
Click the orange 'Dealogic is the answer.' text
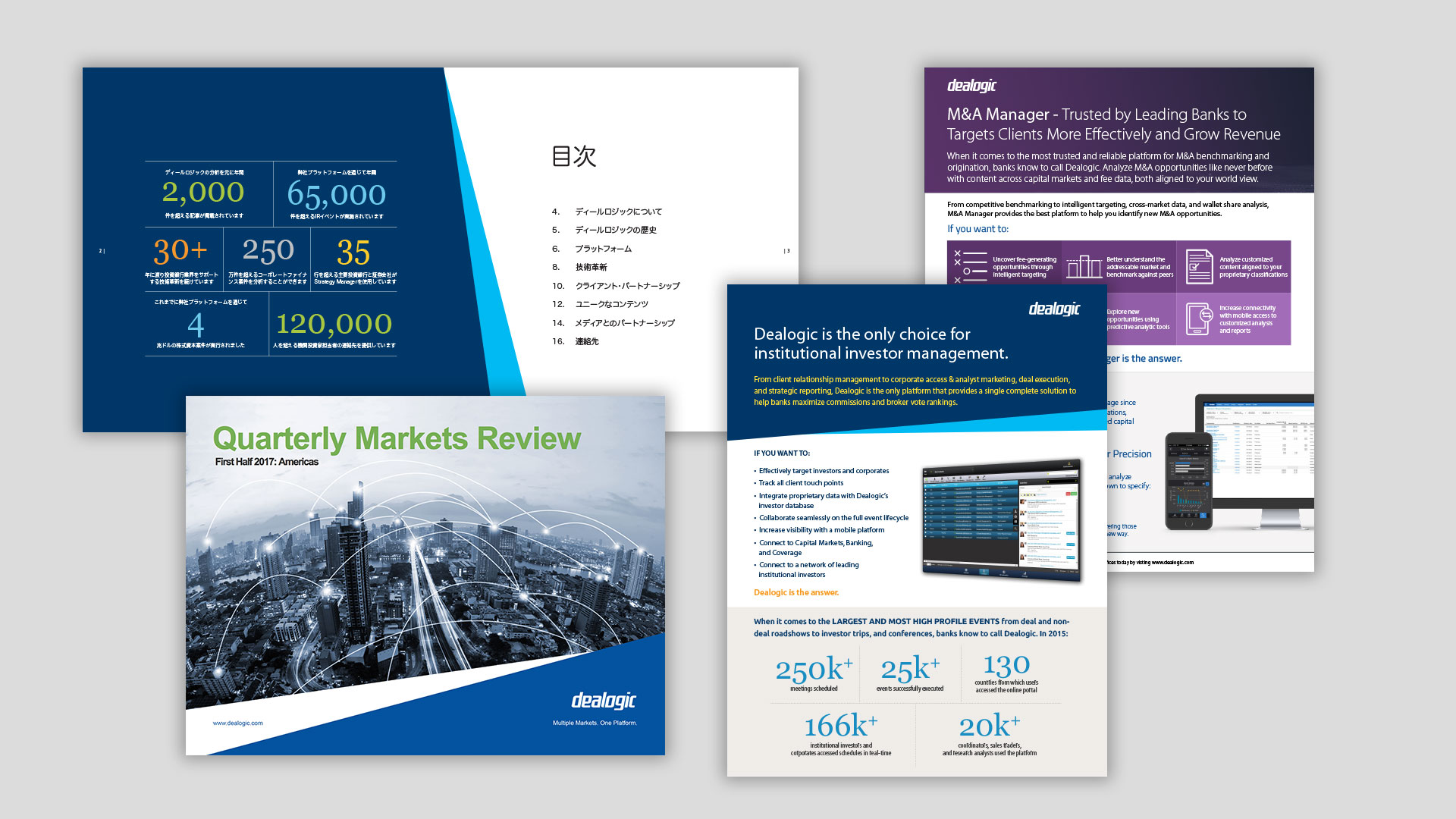coord(796,592)
